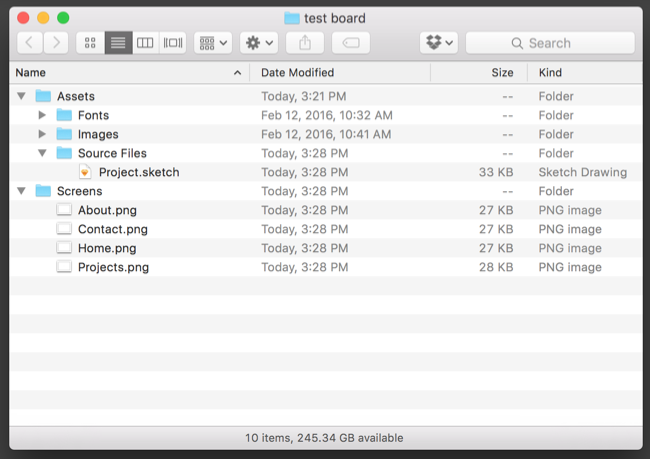Zoom the window with the green button

click(63, 18)
